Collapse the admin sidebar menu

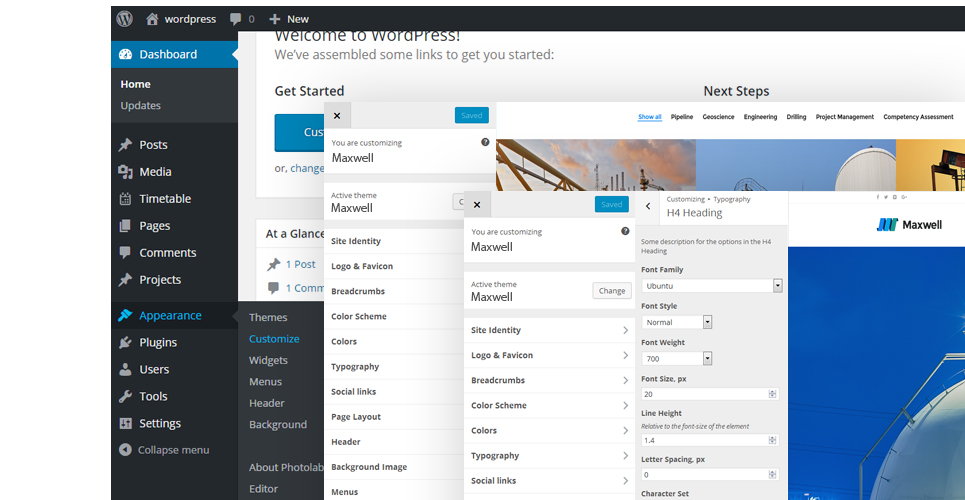164,450
